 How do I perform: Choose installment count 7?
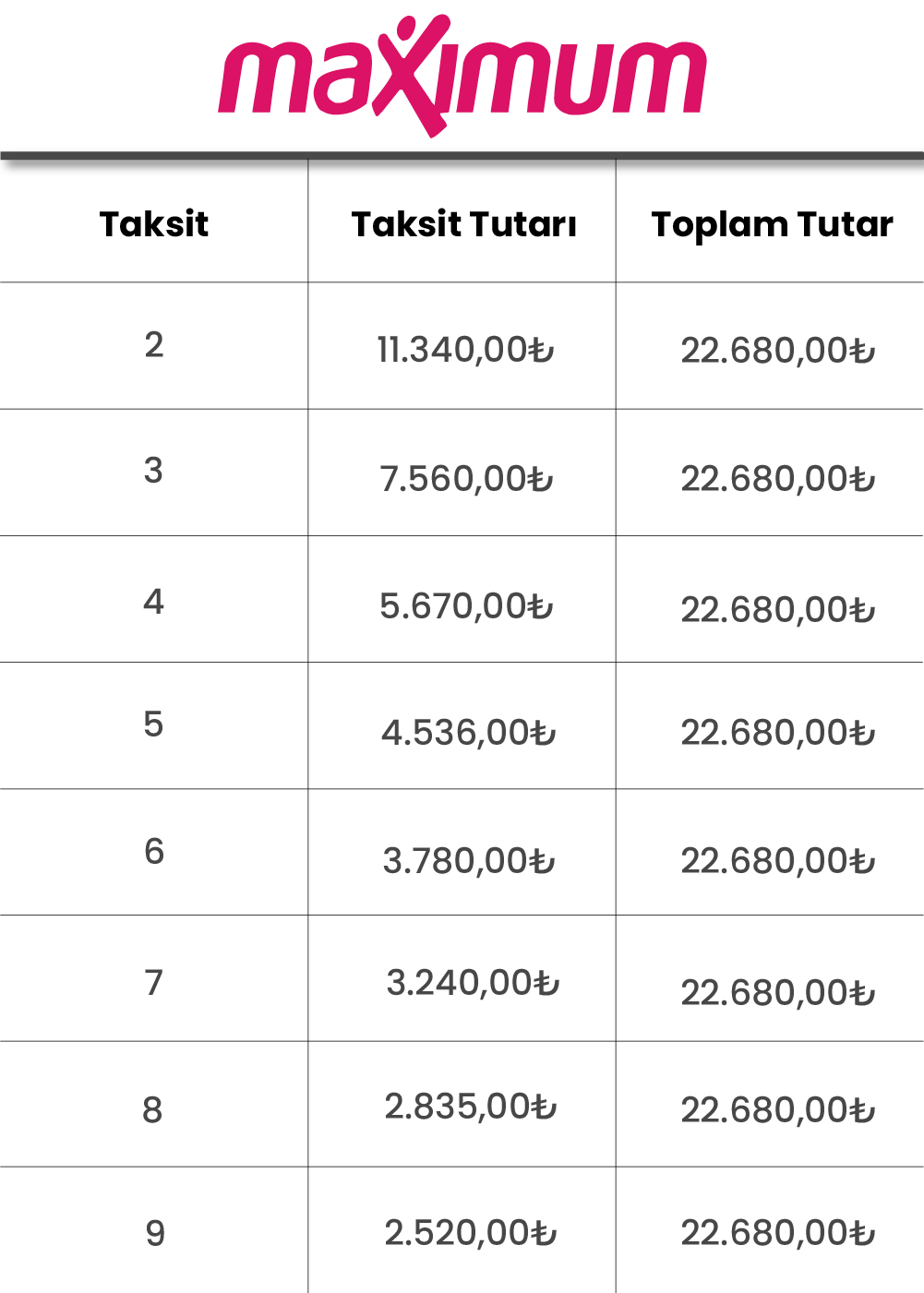[154, 983]
